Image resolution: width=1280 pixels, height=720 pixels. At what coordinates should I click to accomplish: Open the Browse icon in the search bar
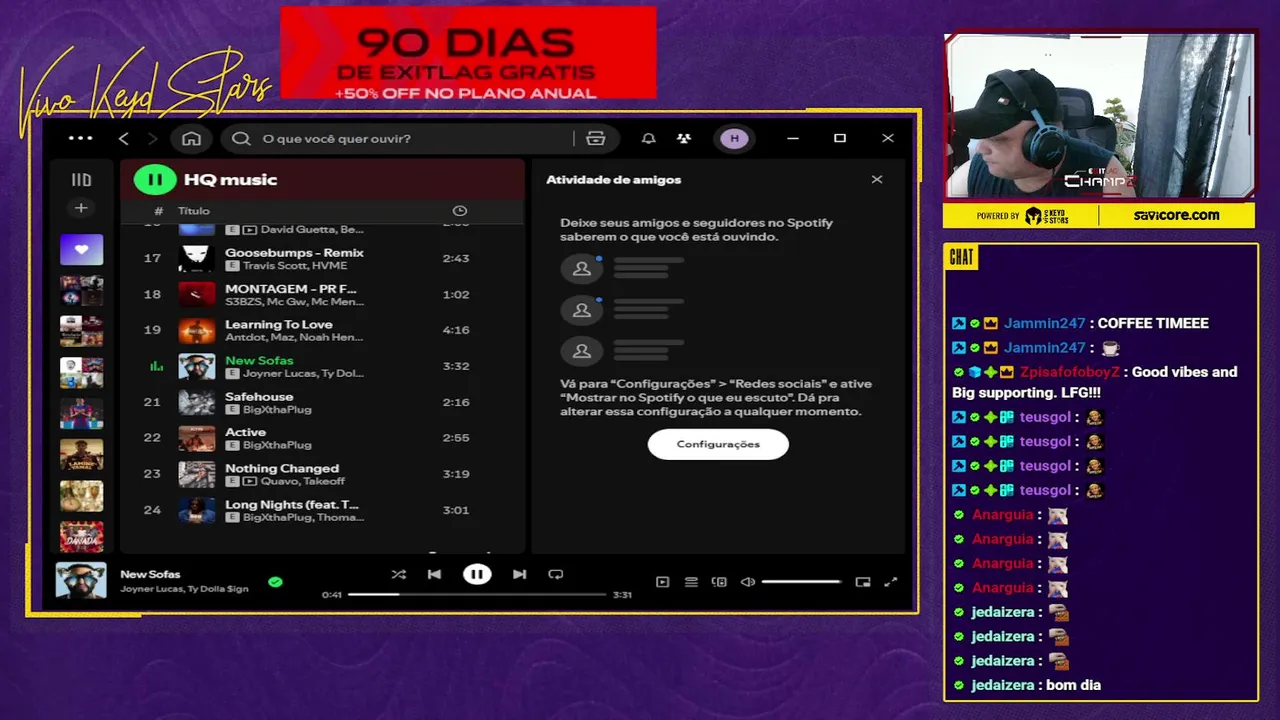(596, 138)
